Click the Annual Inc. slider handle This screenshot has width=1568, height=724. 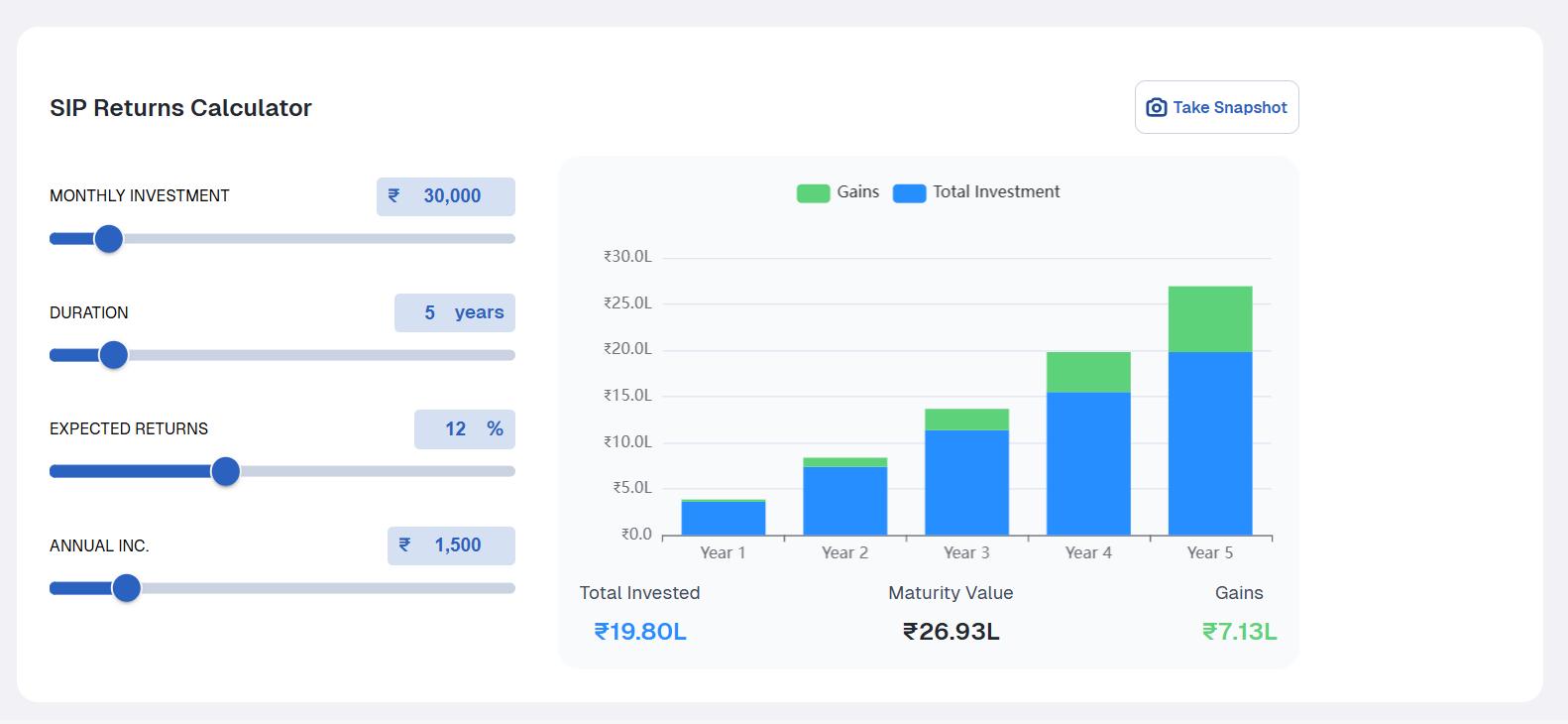[126, 588]
